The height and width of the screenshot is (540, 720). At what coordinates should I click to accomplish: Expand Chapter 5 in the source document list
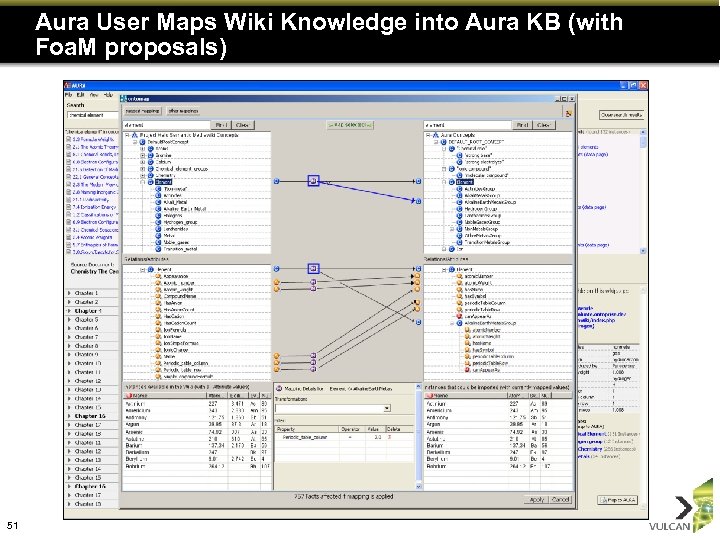(x=69, y=320)
